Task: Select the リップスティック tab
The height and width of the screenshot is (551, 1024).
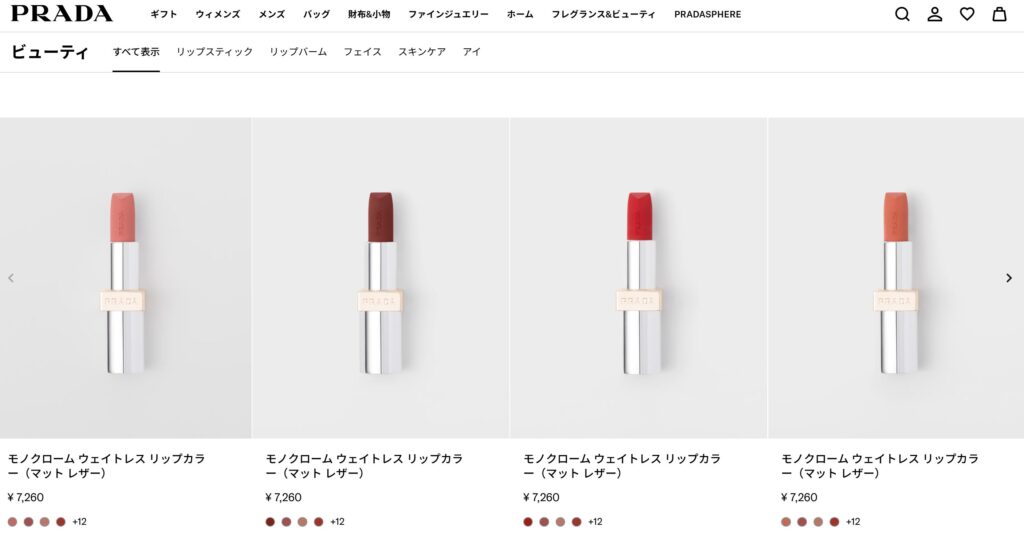Action: [214, 52]
